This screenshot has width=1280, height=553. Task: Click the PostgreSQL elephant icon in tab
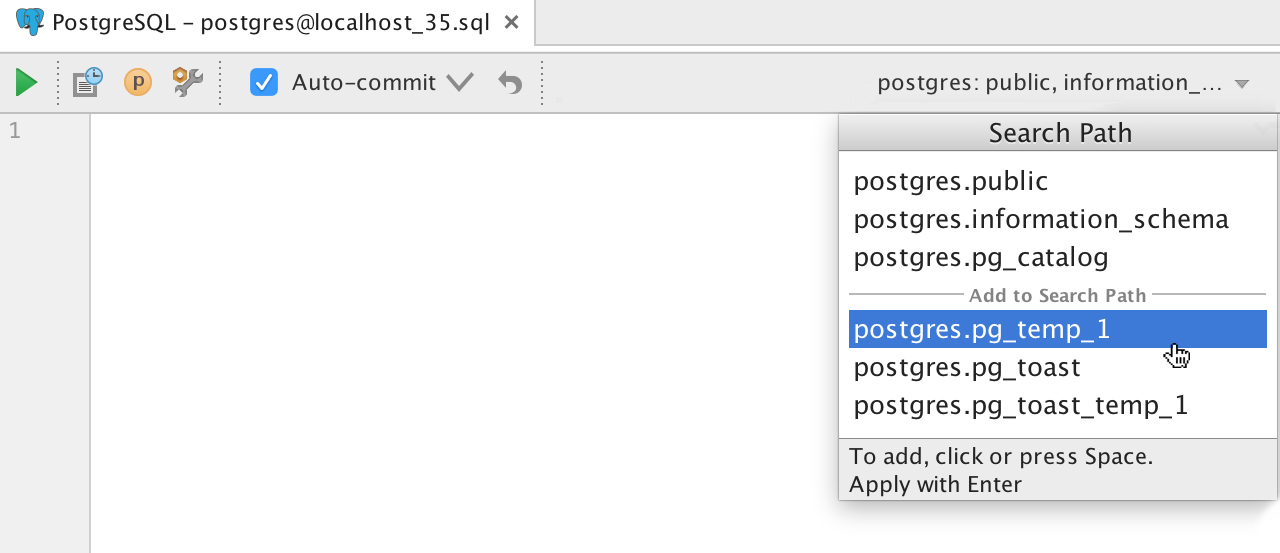(30, 22)
